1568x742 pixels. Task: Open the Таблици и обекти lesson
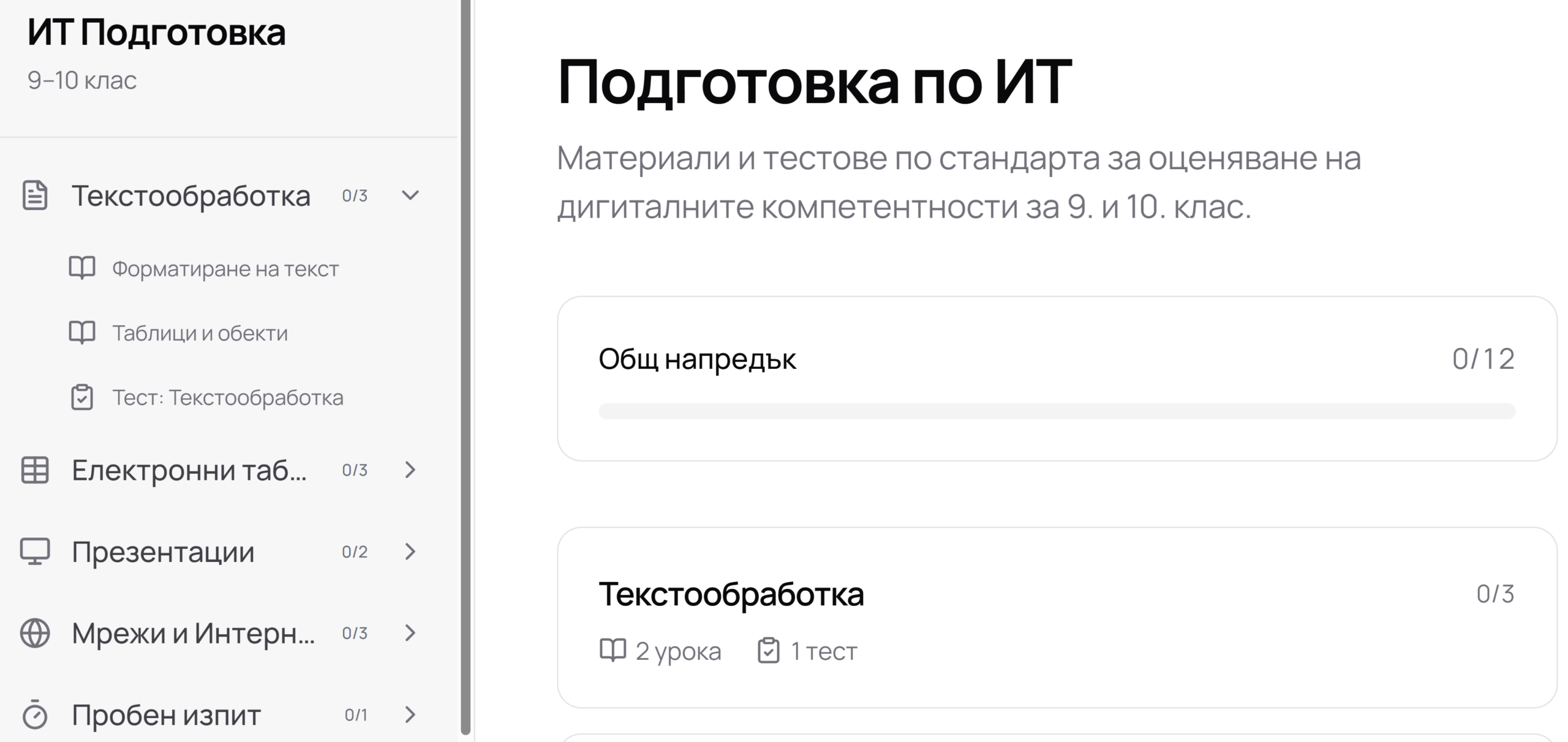click(200, 333)
